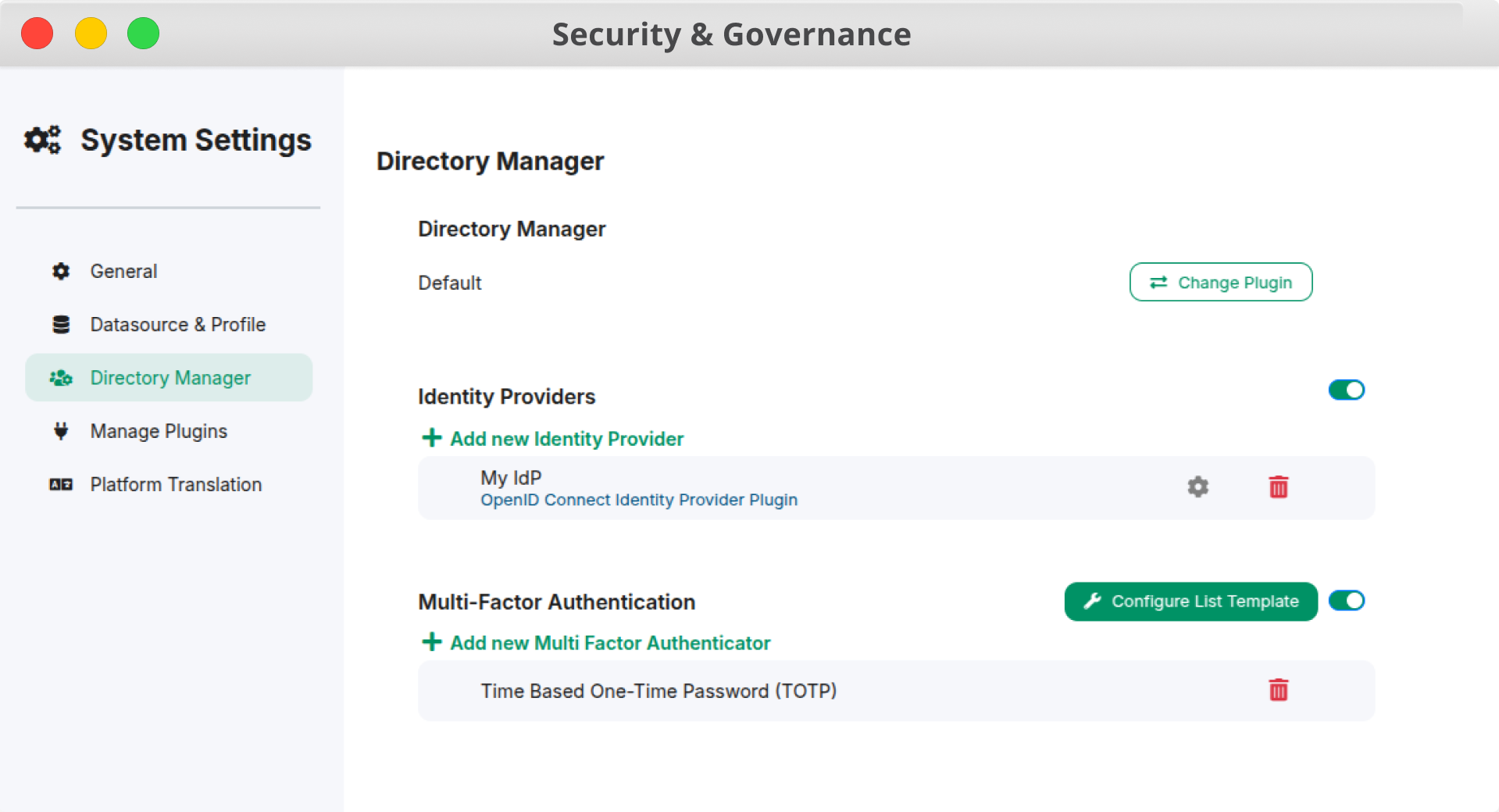
Task: Select Directory Manager in the sidebar
Action: point(170,378)
